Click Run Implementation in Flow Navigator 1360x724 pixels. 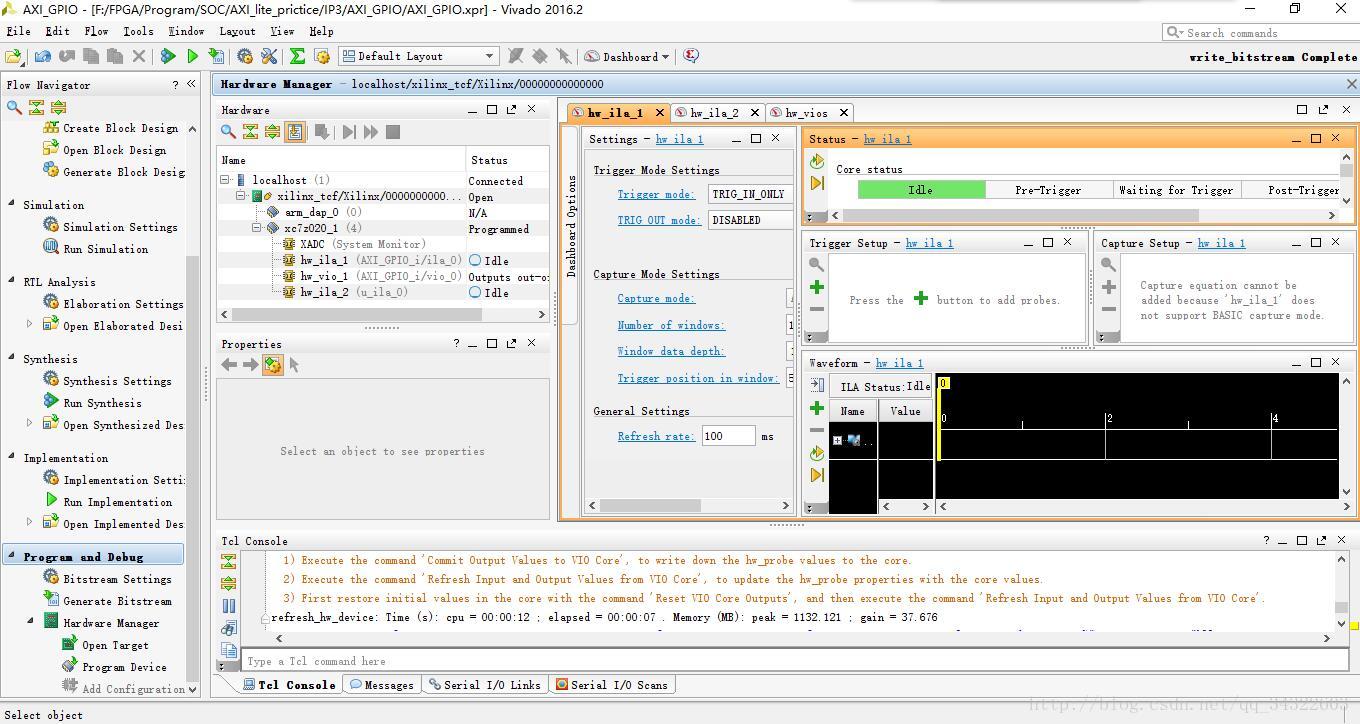pos(118,502)
